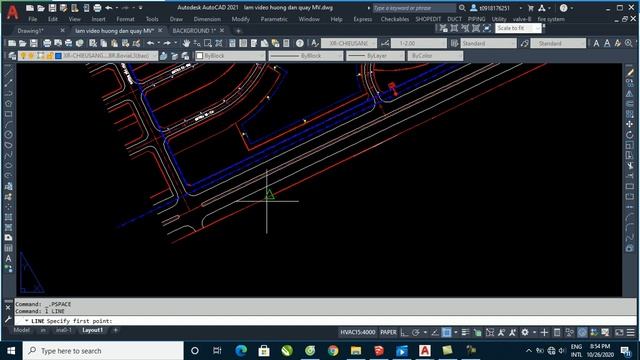640x360 pixels.
Task: Click the Redo arrow icon
Action: tap(167, 43)
